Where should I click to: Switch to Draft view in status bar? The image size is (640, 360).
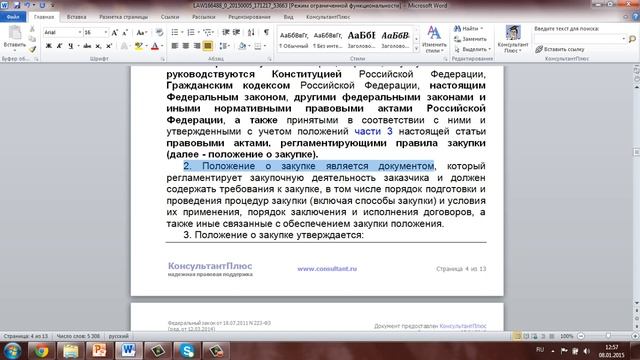click(x=552, y=336)
